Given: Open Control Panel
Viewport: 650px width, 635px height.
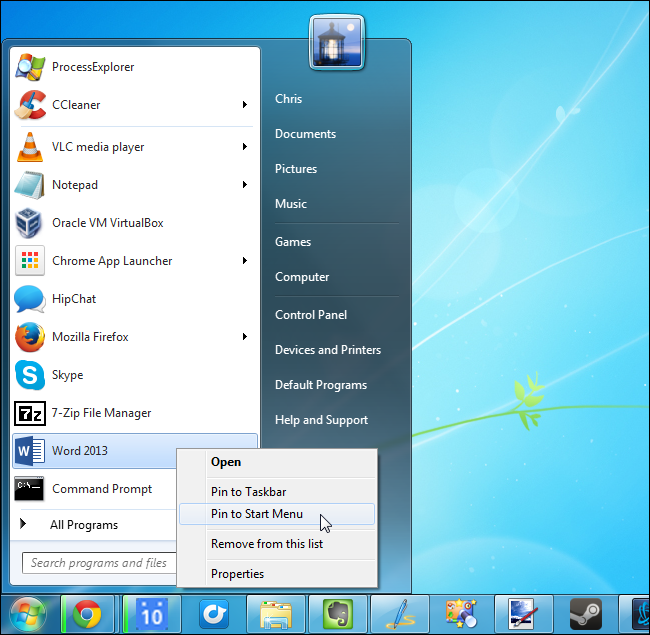Looking at the screenshot, I should coord(311,315).
